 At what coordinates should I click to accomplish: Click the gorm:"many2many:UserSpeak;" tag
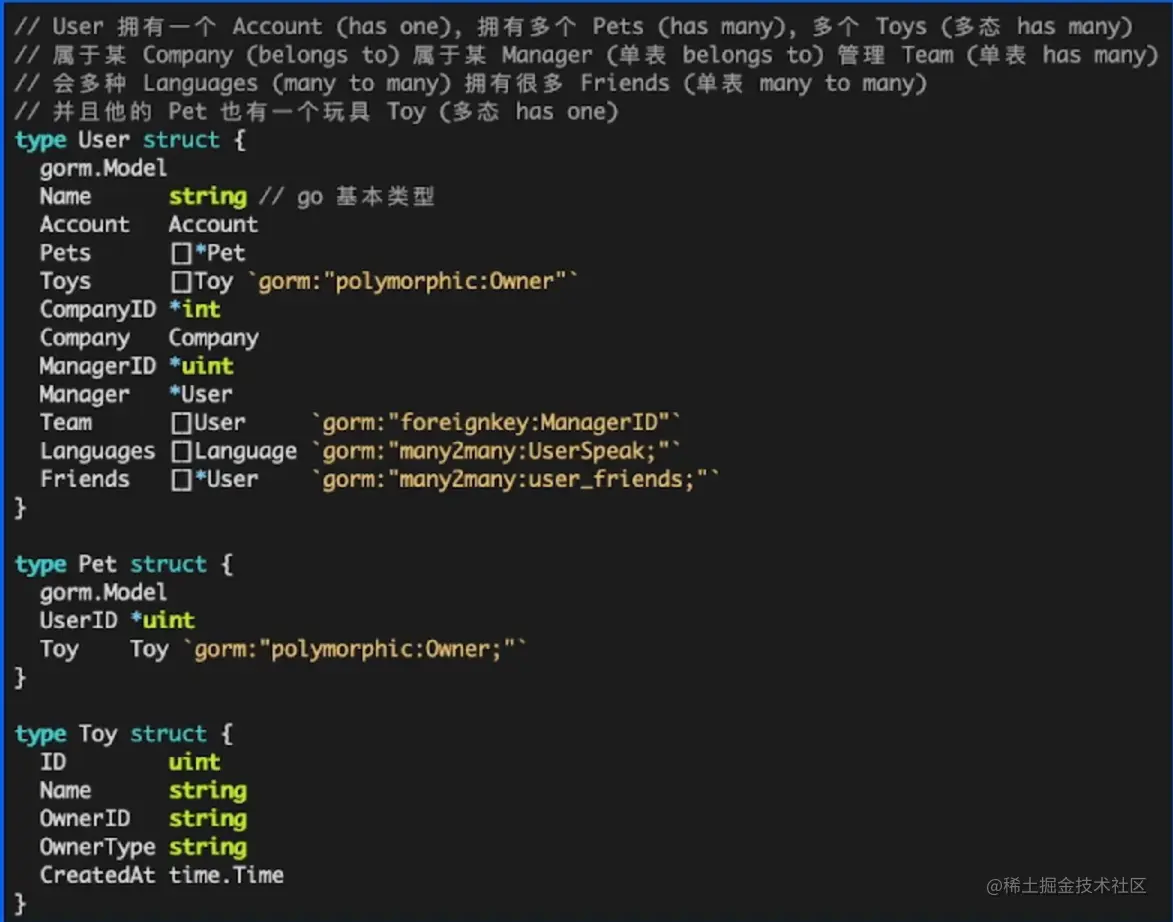(496, 451)
